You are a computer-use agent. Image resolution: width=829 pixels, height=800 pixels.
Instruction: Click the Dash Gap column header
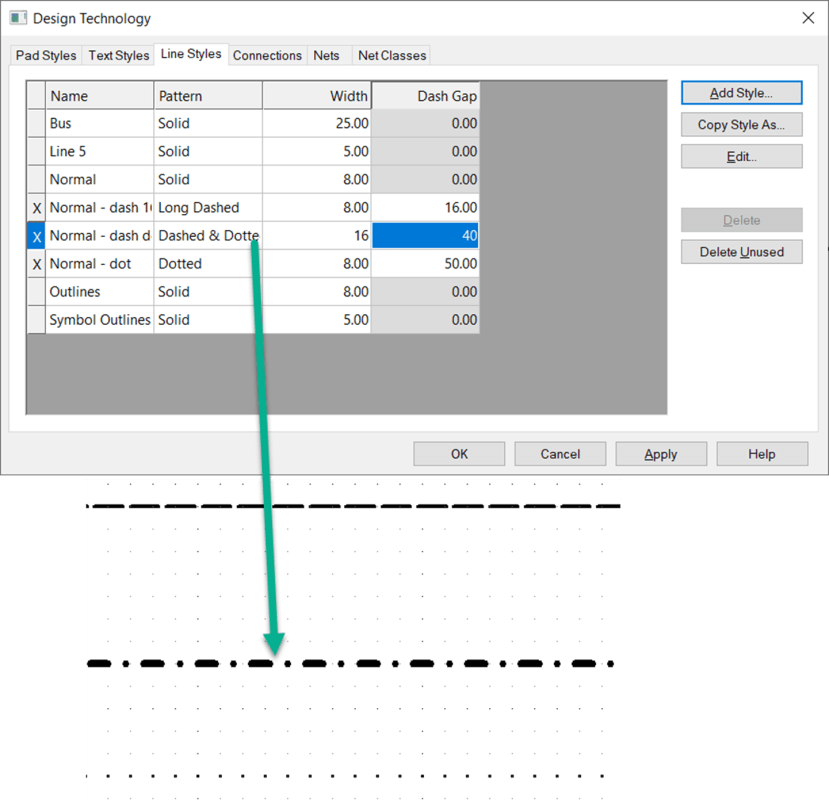click(x=426, y=96)
